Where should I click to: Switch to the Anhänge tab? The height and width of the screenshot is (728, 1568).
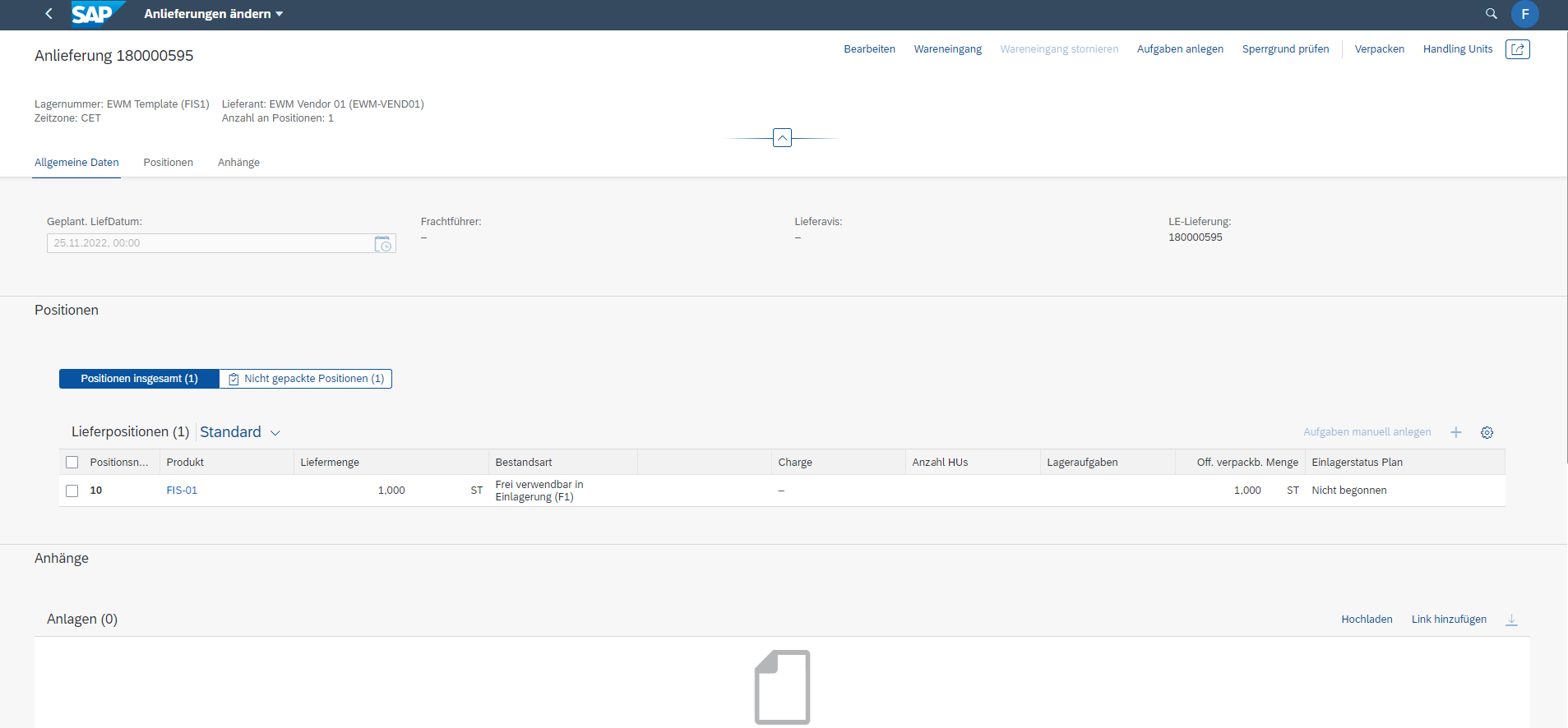coord(238,163)
